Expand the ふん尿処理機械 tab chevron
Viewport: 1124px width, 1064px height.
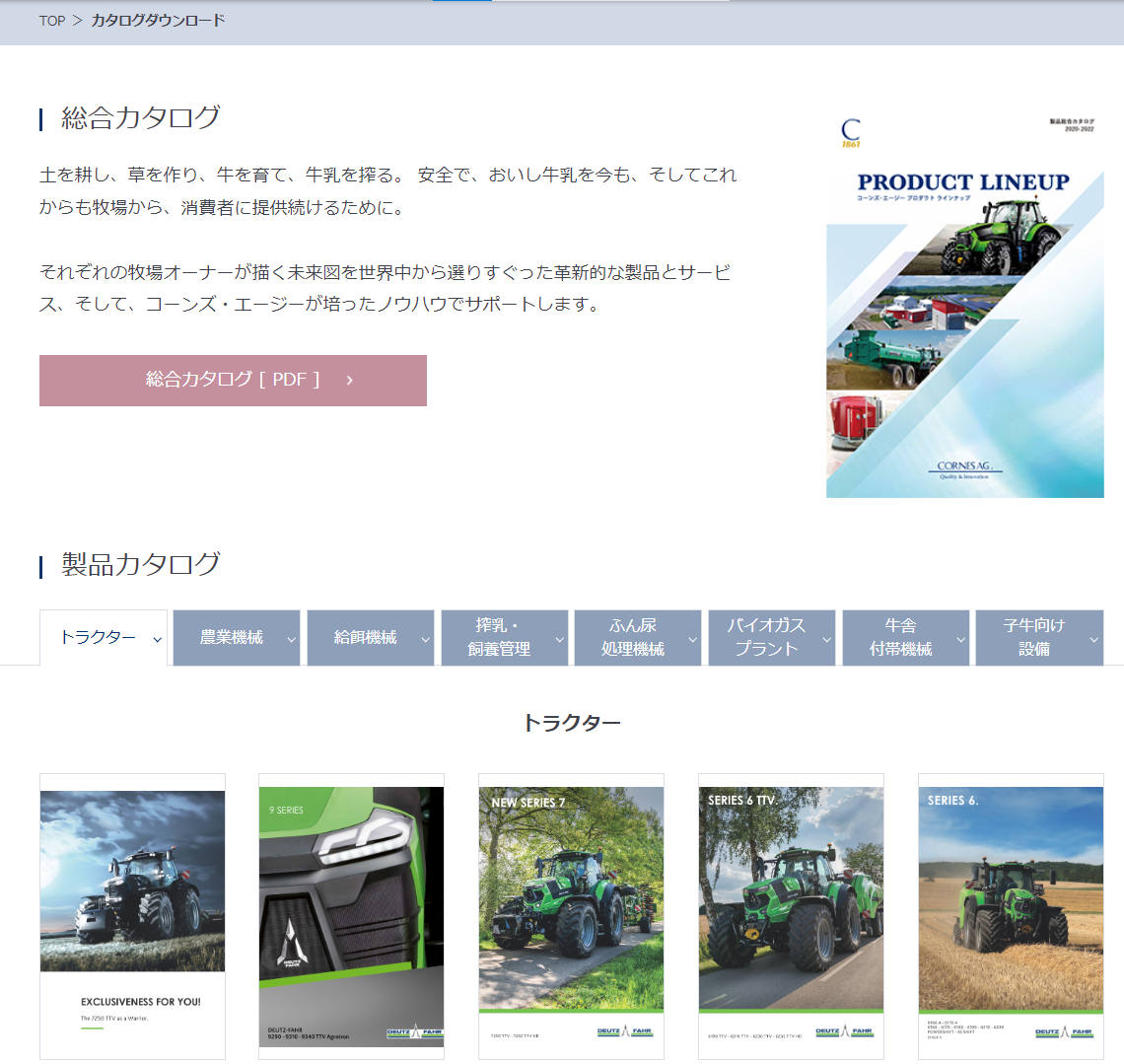pos(692,639)
